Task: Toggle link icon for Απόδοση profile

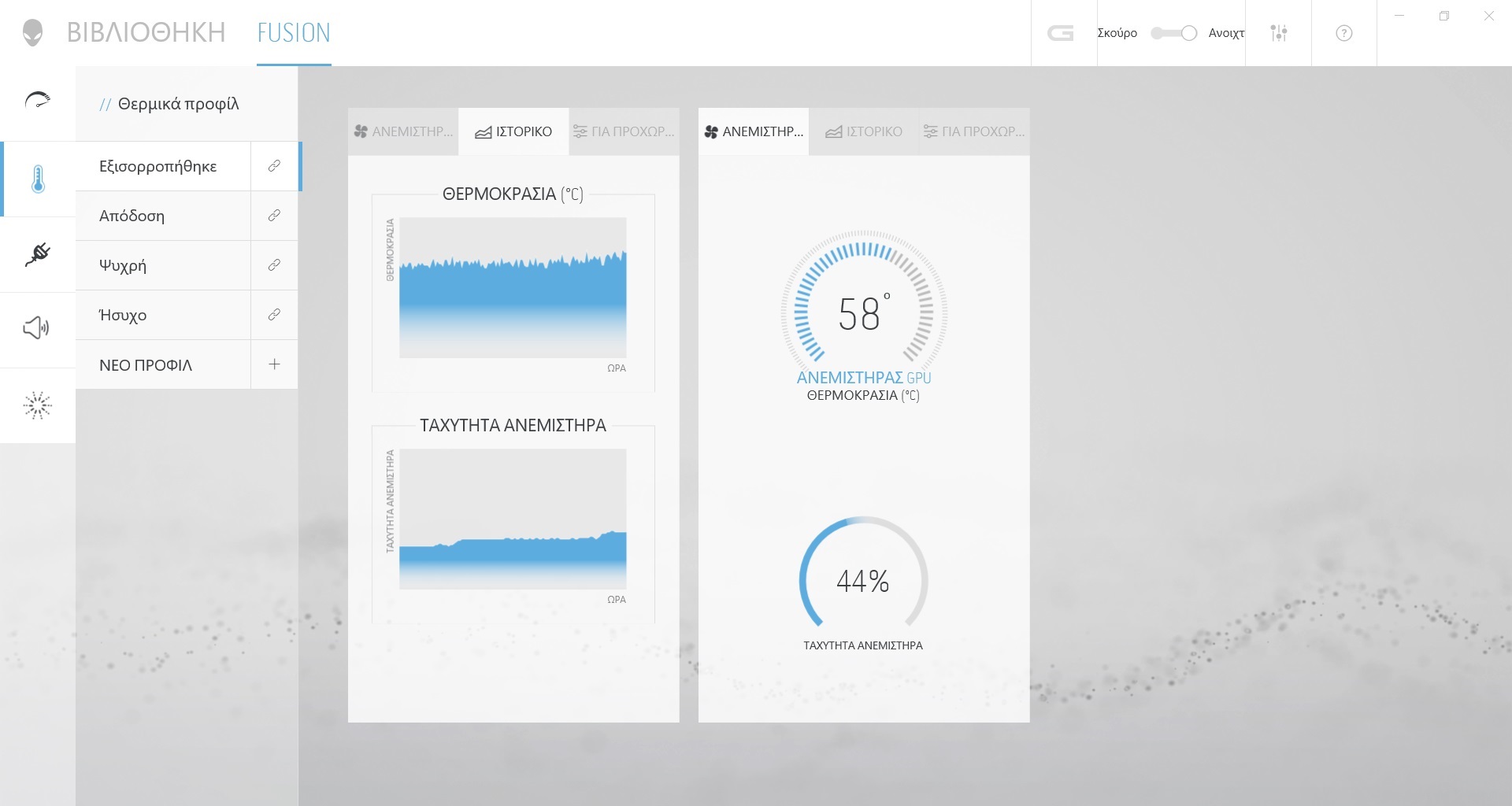Action: point(274,216)
